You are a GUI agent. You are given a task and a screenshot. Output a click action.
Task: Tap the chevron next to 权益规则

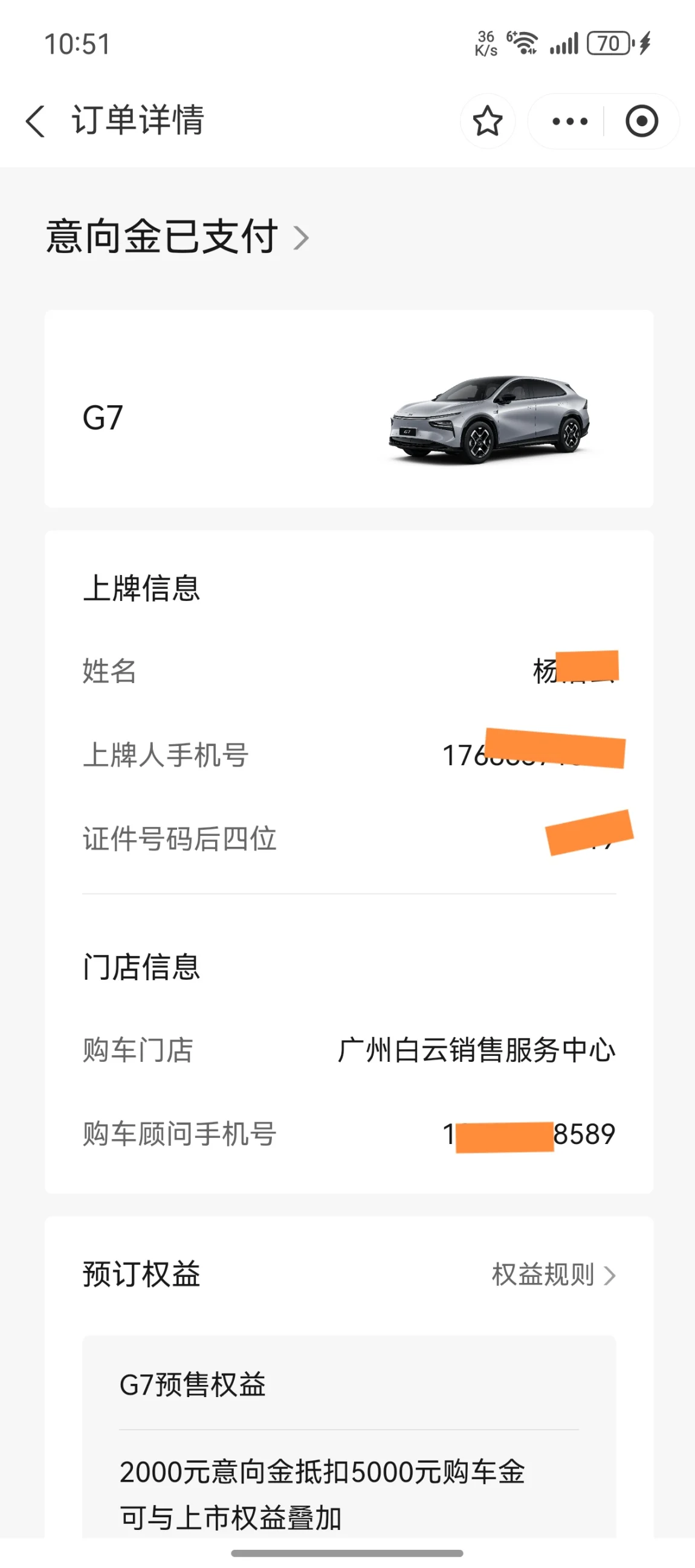pyautogui.click(x=610, y=1274)
